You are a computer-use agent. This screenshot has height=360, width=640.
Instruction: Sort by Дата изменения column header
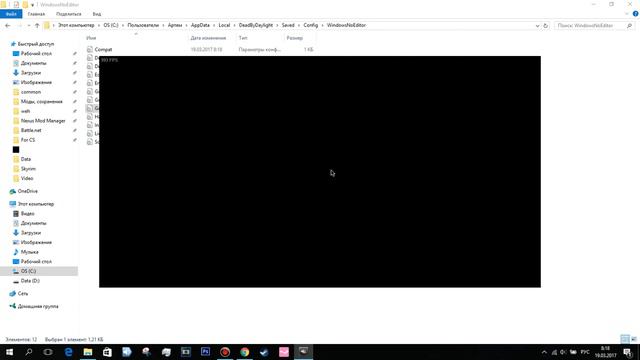coord(208,38)
